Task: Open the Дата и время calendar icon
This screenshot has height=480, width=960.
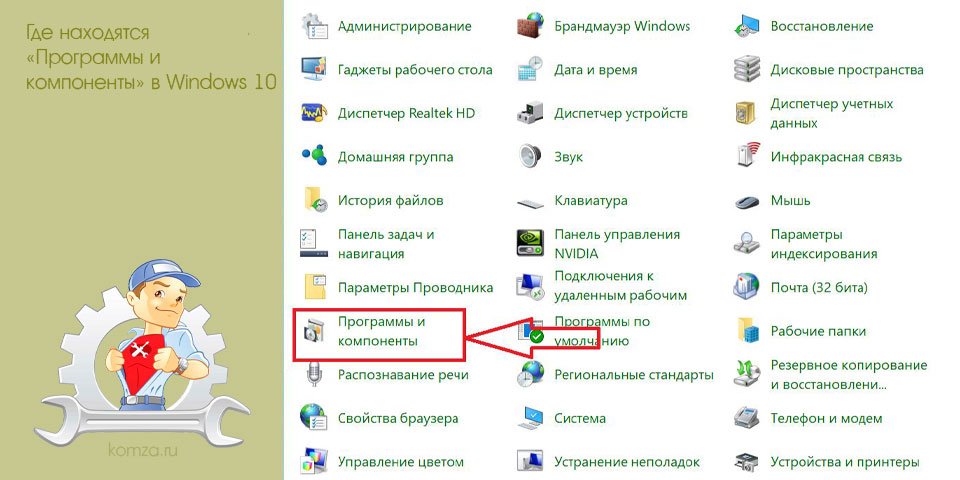Action: point(530,69)
